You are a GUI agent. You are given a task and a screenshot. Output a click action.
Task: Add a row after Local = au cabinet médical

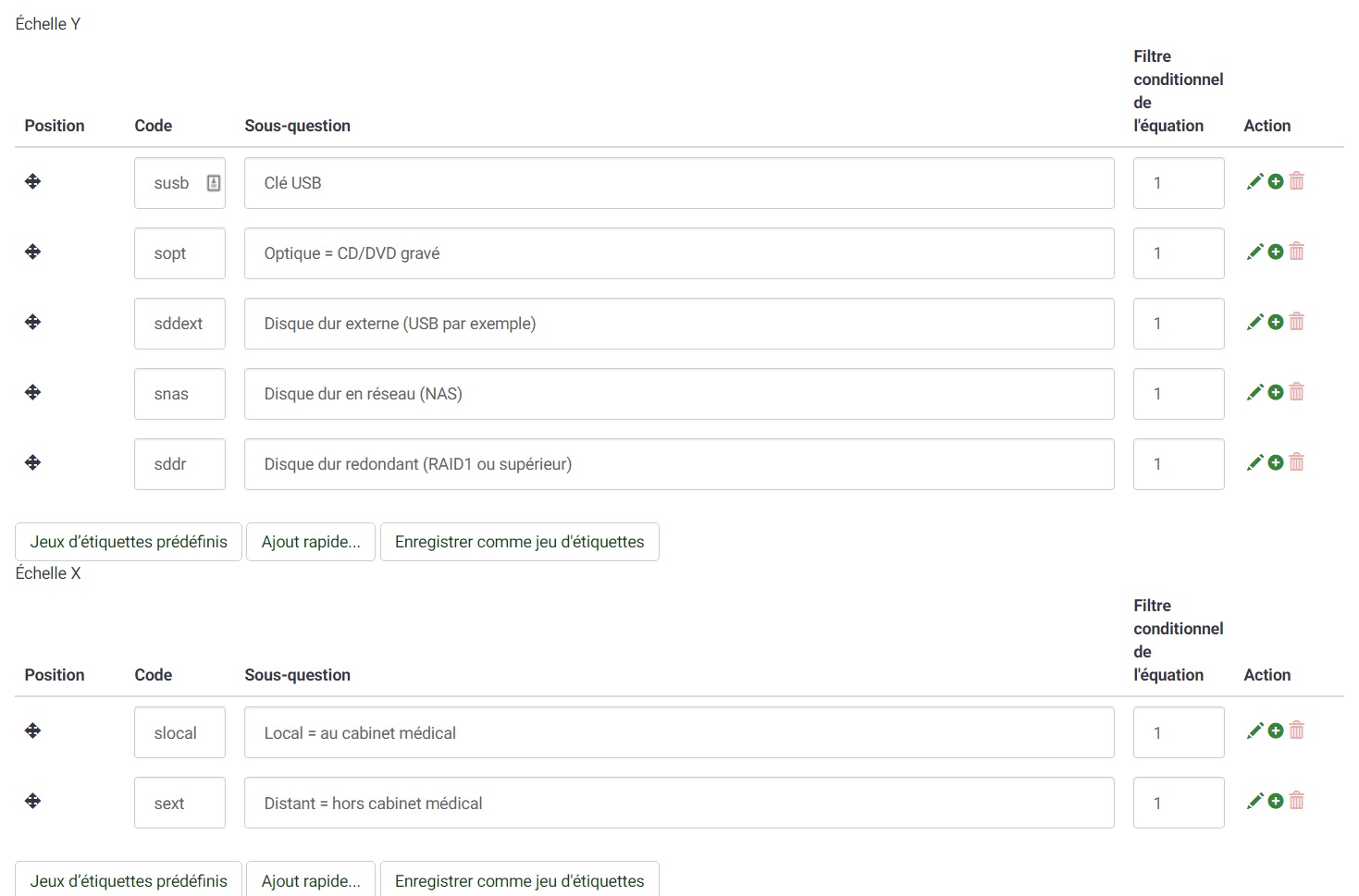coord(1276,730)
